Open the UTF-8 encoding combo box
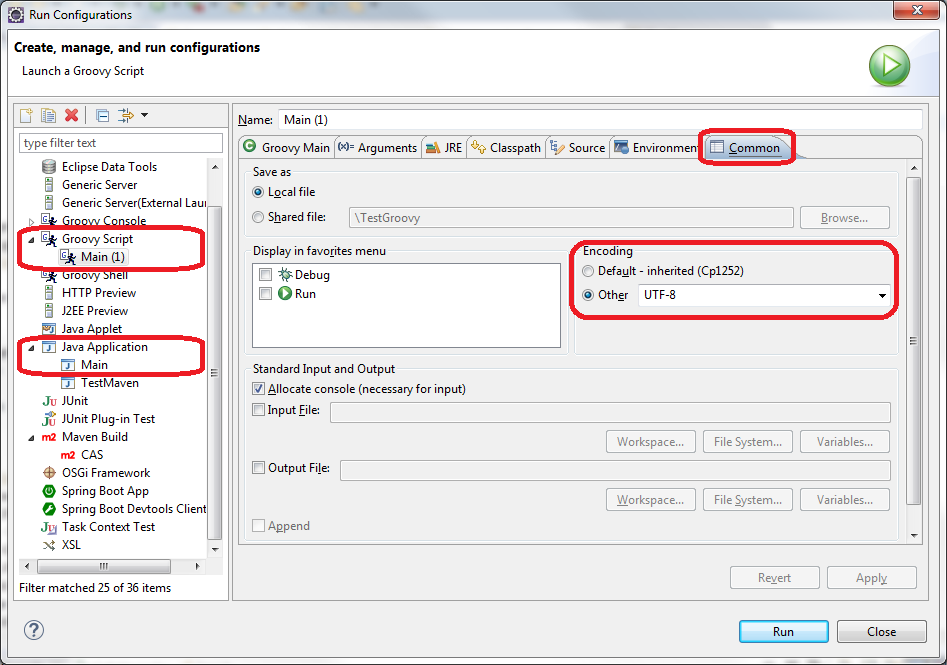Viewport: 947px width, 665px height. click(764, 295)
